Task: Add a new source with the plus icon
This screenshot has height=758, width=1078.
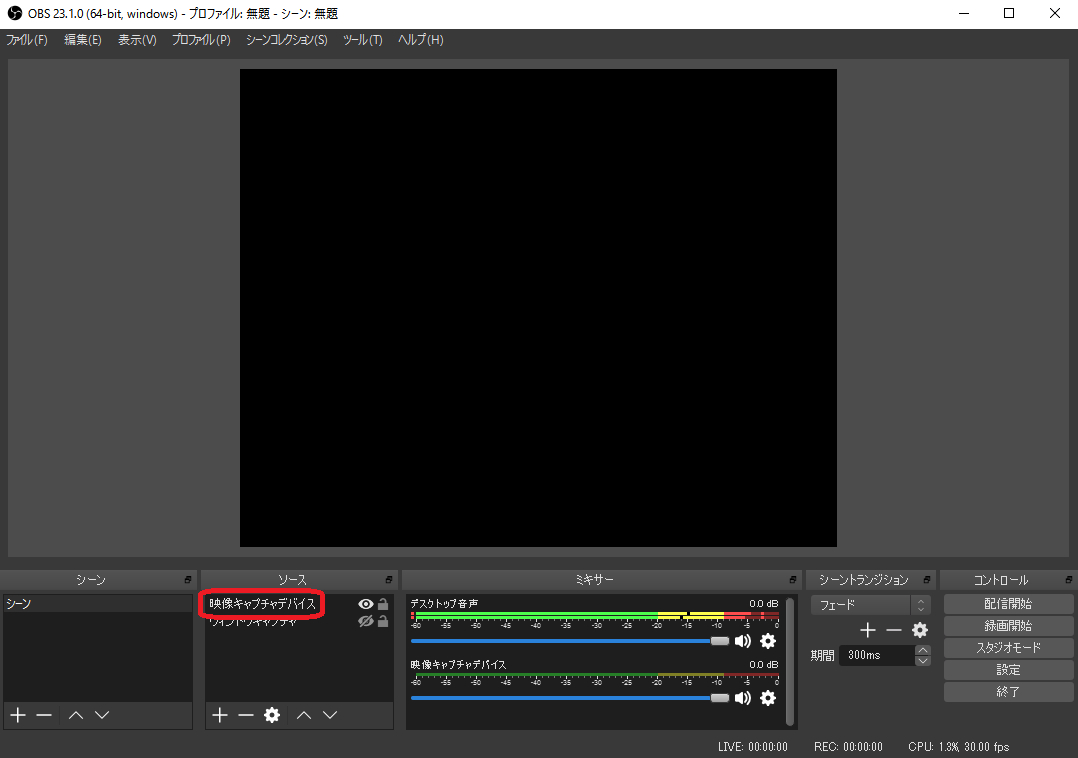Action: point(220,715)
